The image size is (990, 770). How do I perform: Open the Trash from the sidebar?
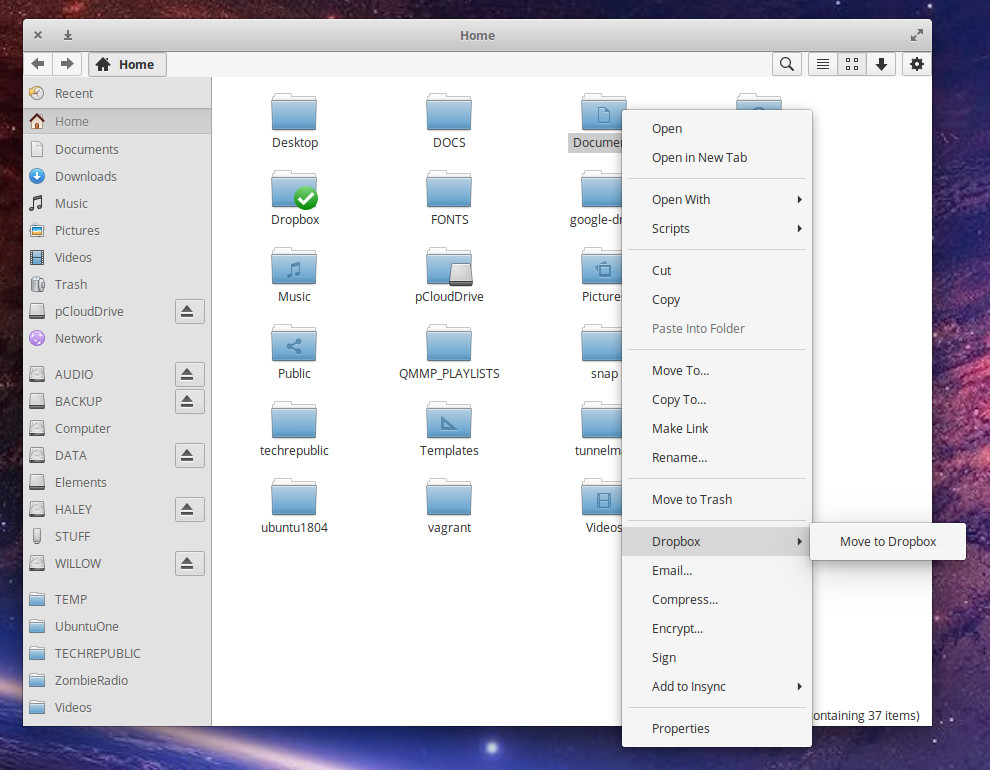(71, 284)
